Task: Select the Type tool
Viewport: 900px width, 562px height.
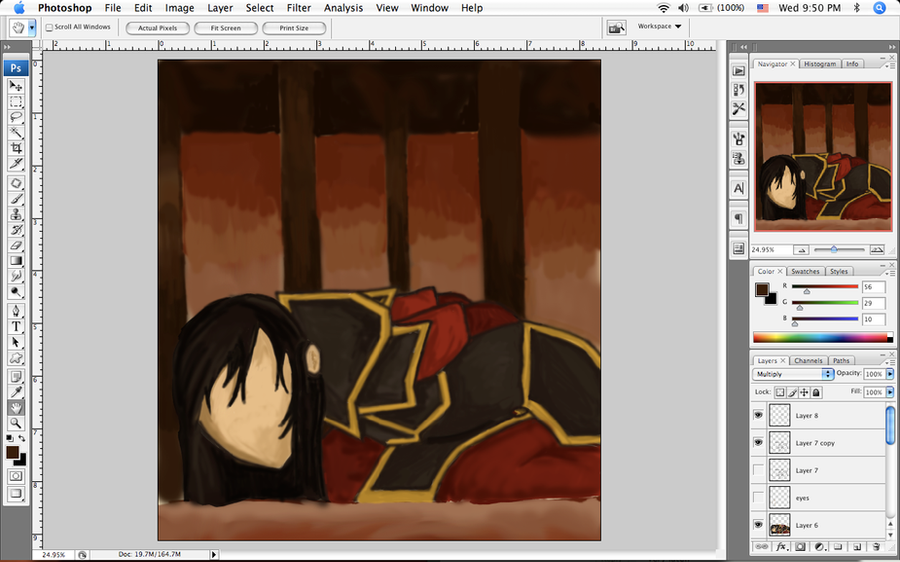Action: point(15,327)
